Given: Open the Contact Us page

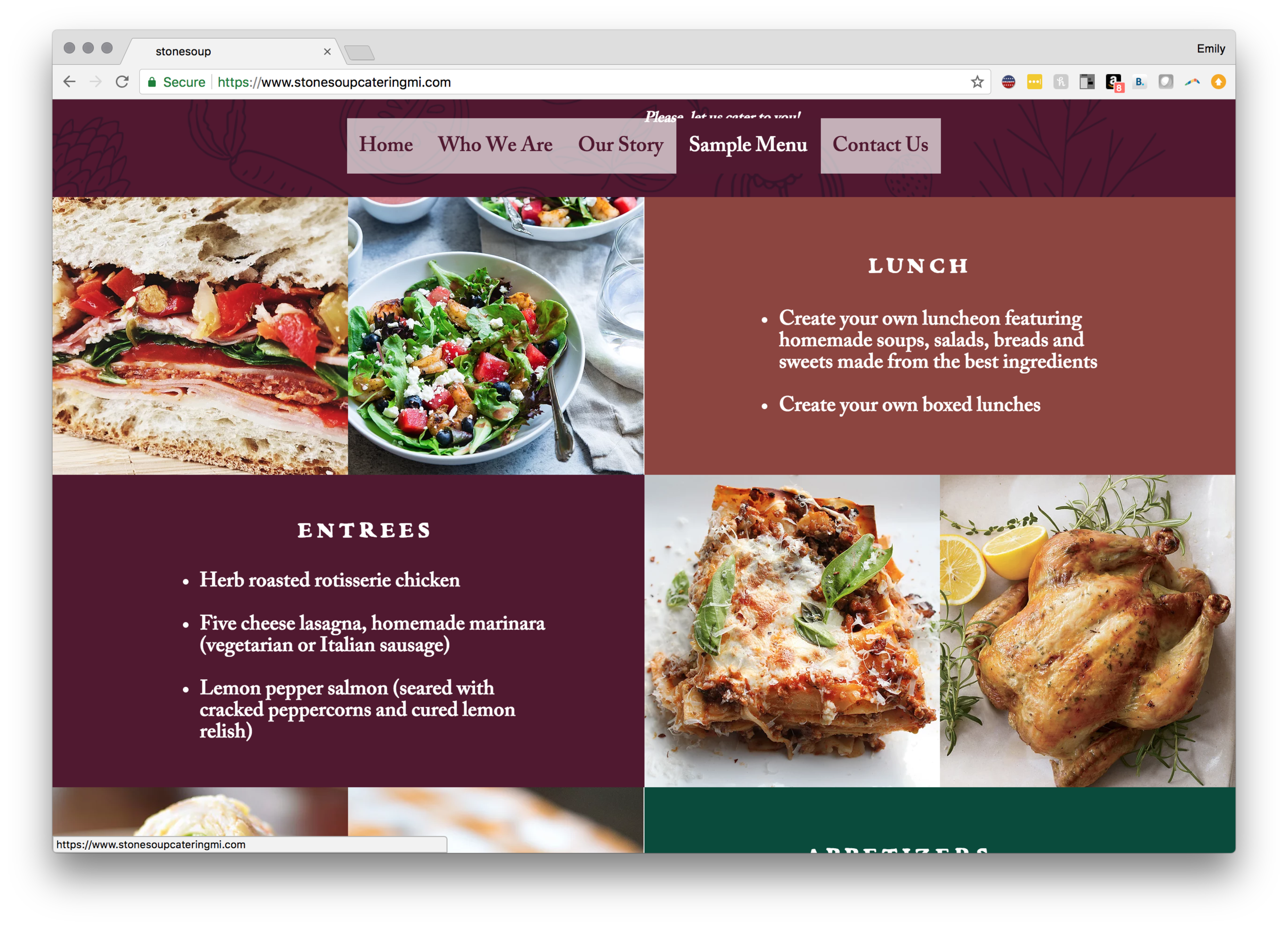Looking at the screenshot, I should tap(880, 145).
